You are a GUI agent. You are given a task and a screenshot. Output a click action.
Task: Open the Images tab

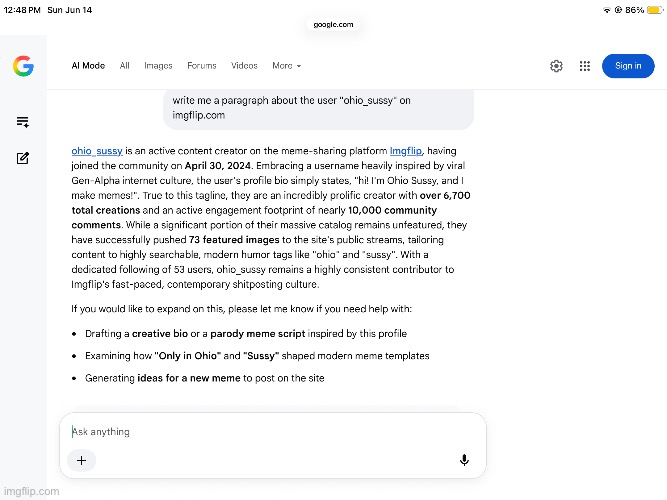pos(158,66)
